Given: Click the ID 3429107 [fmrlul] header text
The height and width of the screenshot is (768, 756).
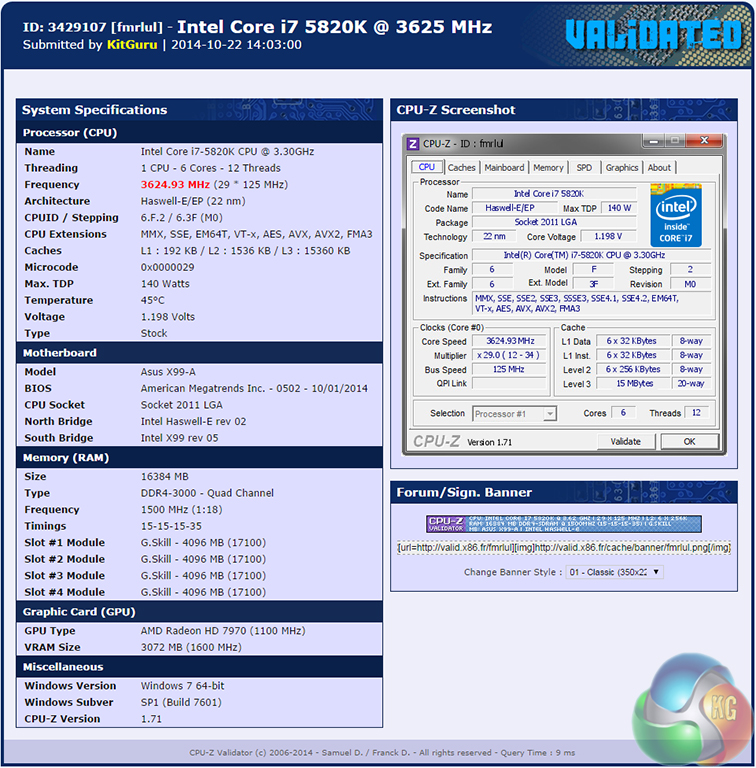Looking at the screenshot, I should point(93,27).
